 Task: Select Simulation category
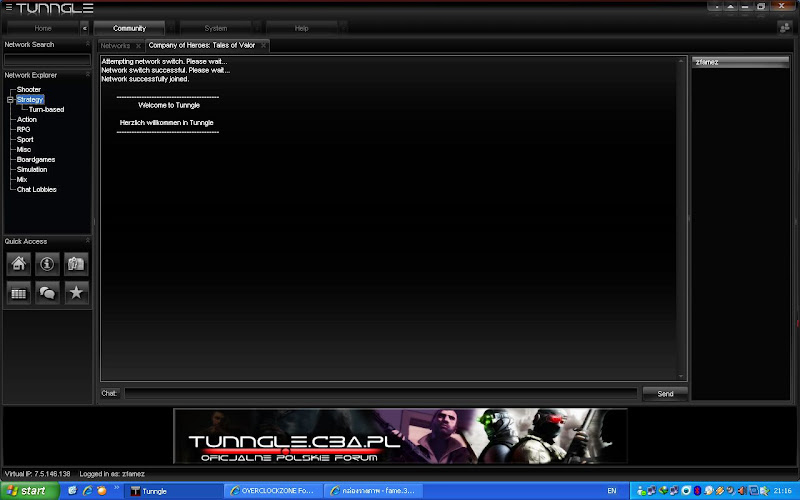click(x=32, y=169)
